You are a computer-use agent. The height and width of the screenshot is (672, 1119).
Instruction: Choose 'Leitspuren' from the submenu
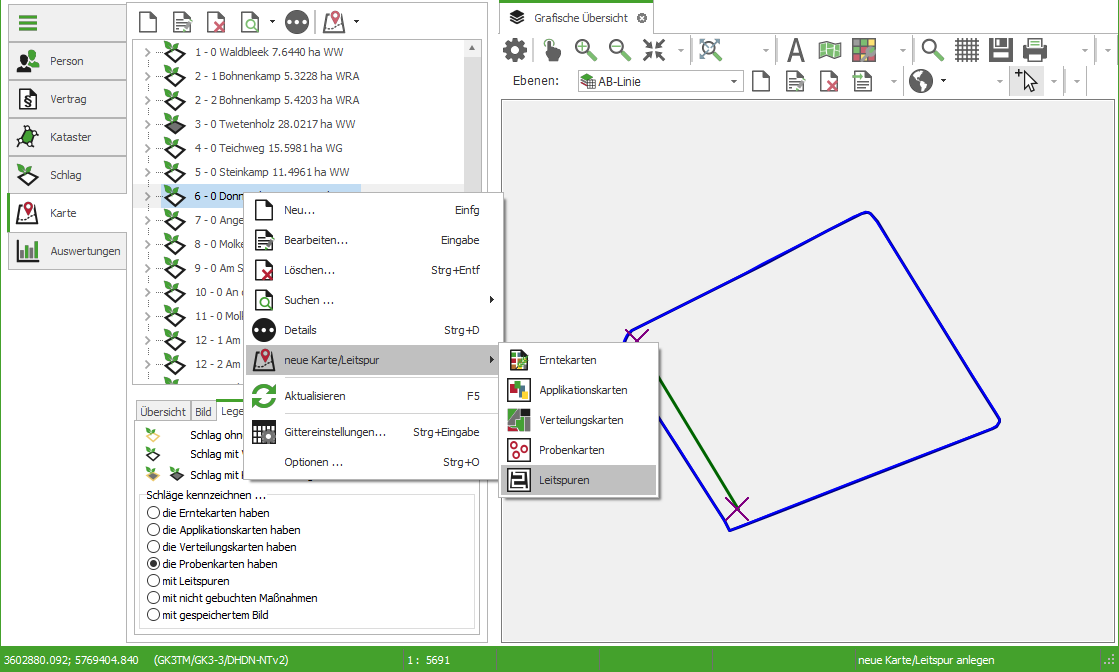564,480
